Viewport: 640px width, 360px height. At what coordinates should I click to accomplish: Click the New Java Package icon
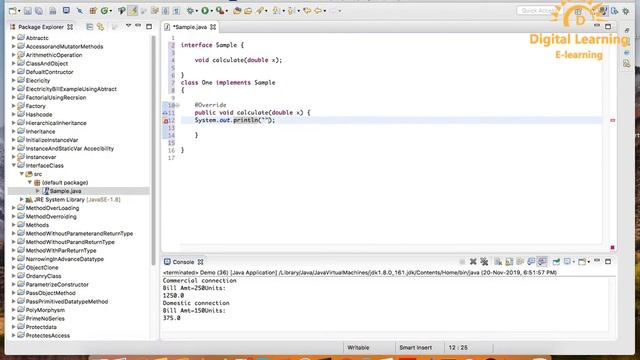tap(93, 11)
